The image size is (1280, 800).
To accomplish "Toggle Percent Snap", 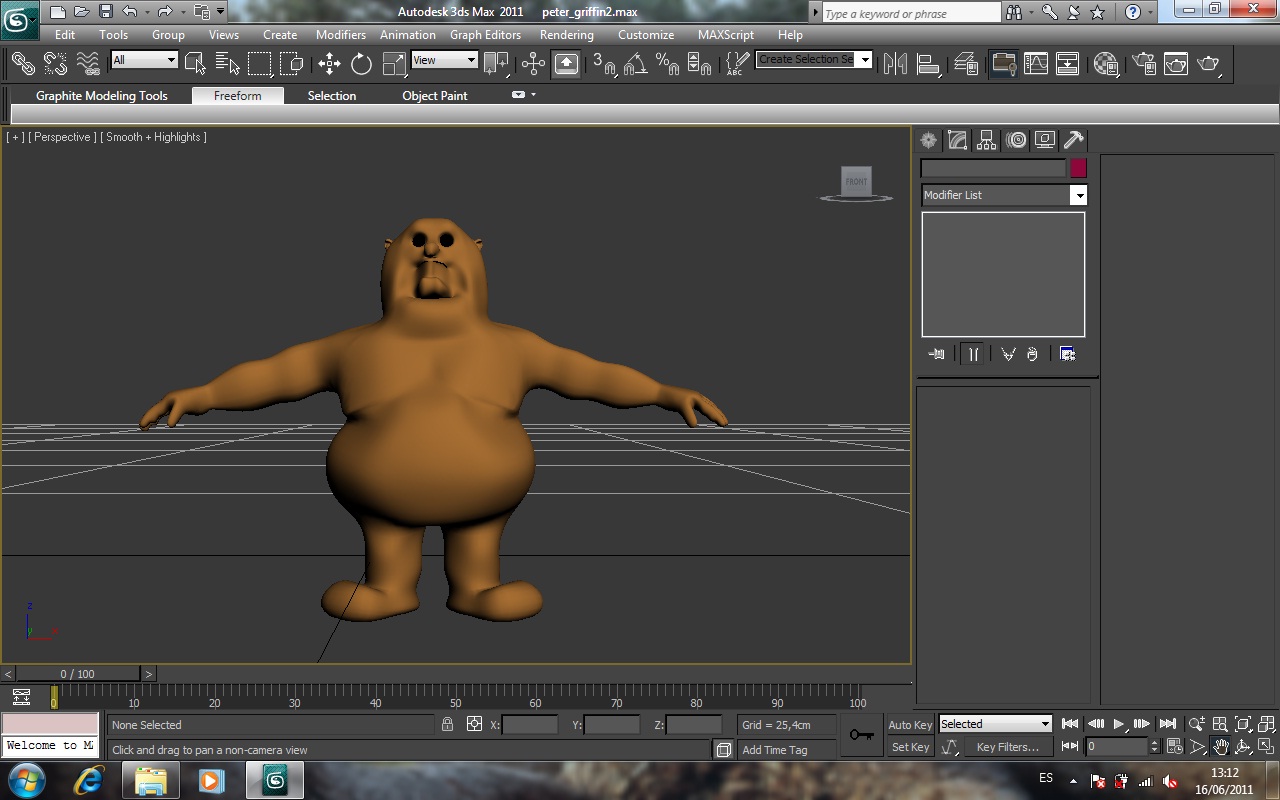I will point(667,63).
